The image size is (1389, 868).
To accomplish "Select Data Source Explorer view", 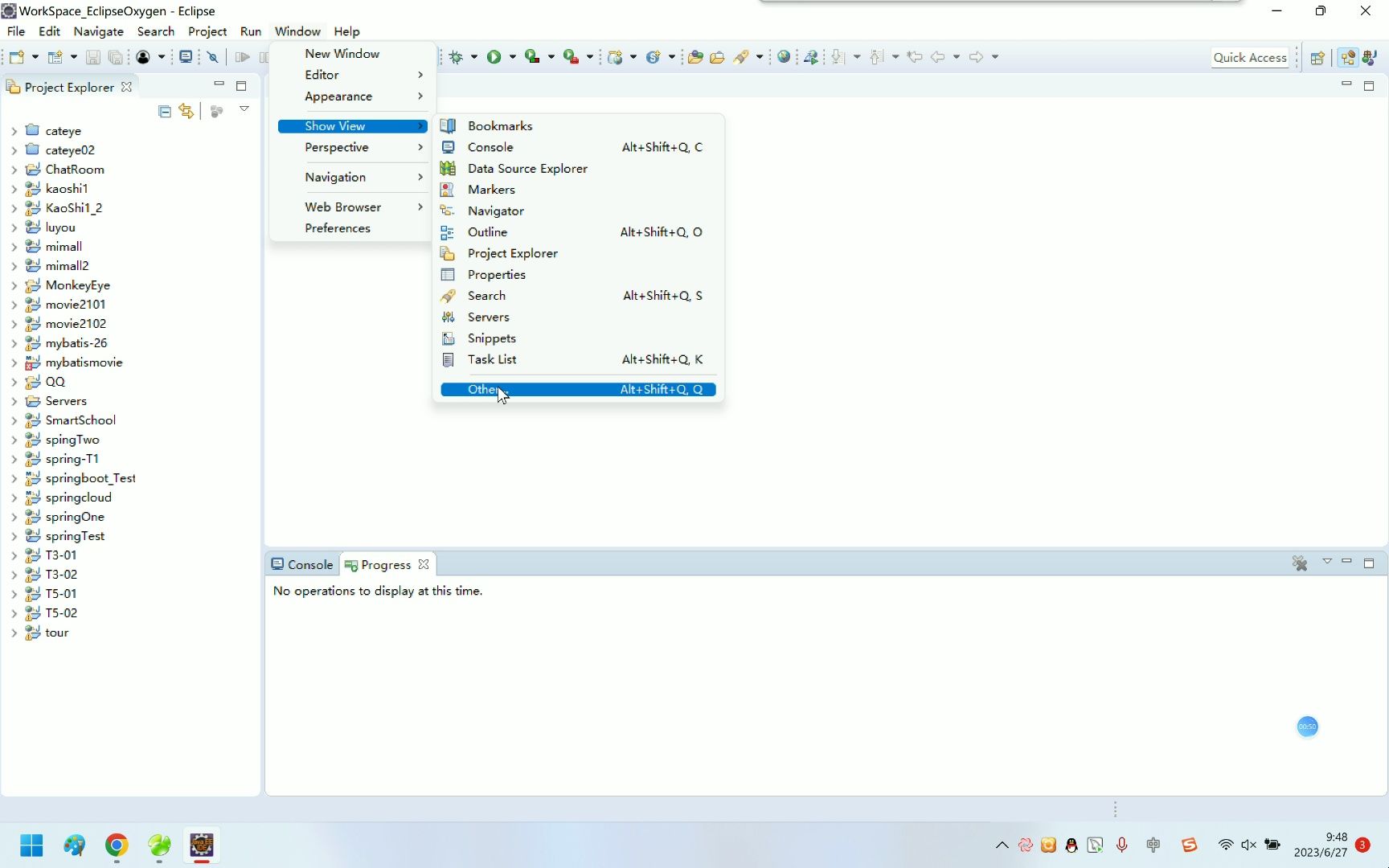I will (x=578, y=169).
